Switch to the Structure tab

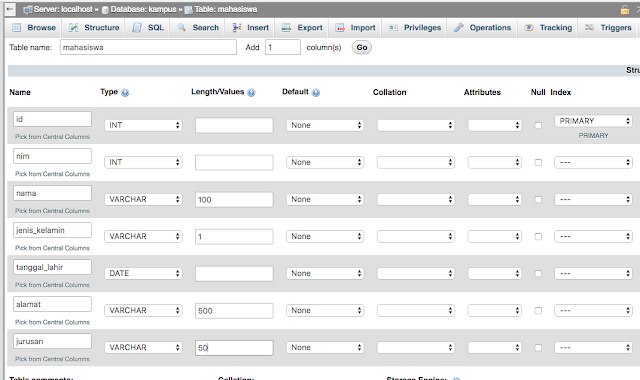tap(94, 28)
